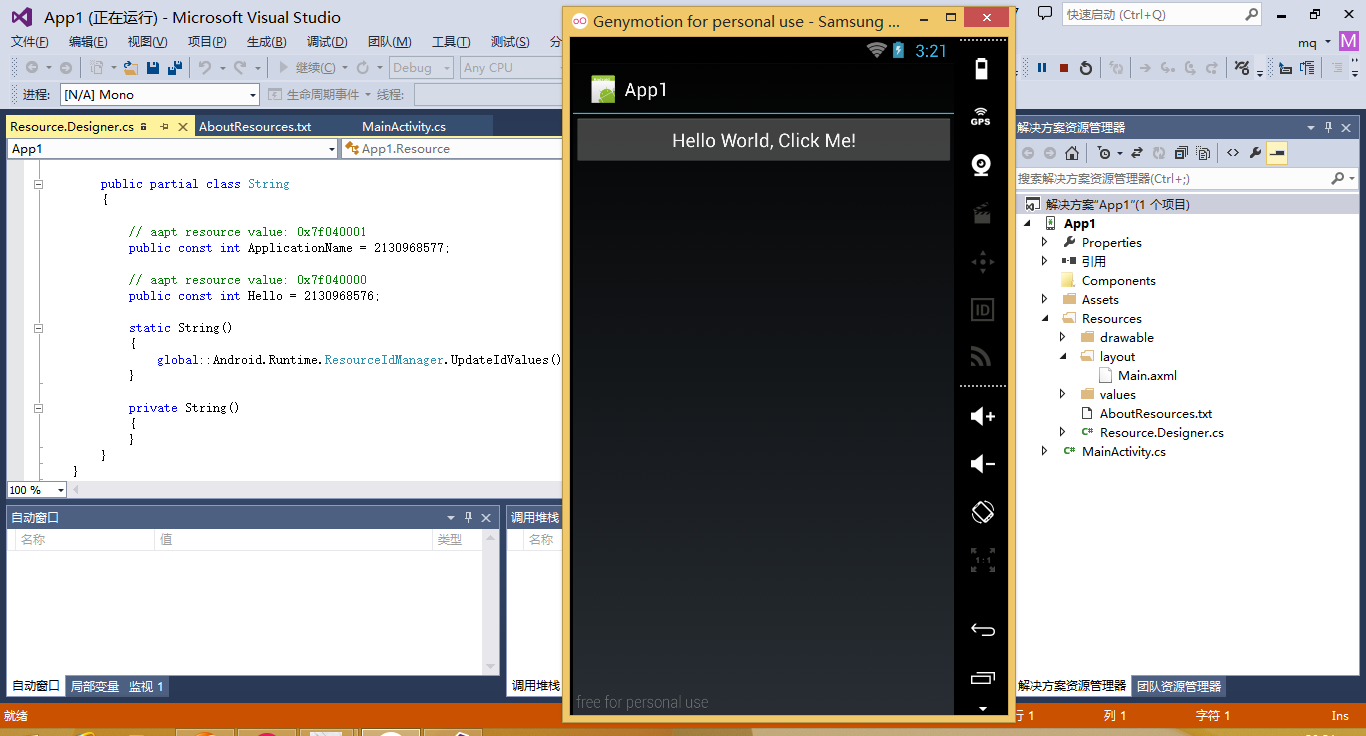The width and height of the screenshot is (1366, 736).
Task: Expand the Assets folder
Action: [x=1045, y=299]
